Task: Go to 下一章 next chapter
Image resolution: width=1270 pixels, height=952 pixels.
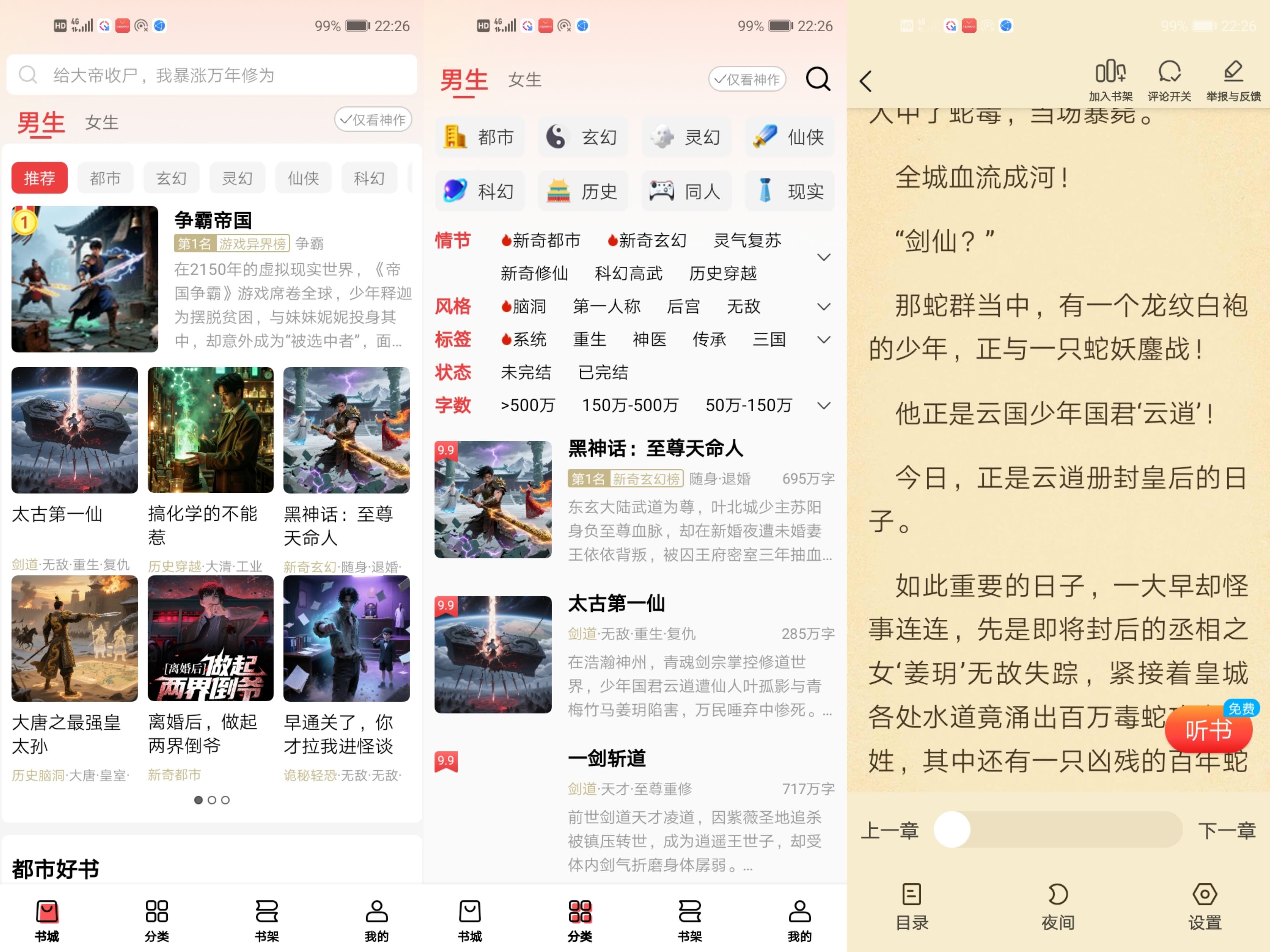Action: coord(1226,830)
